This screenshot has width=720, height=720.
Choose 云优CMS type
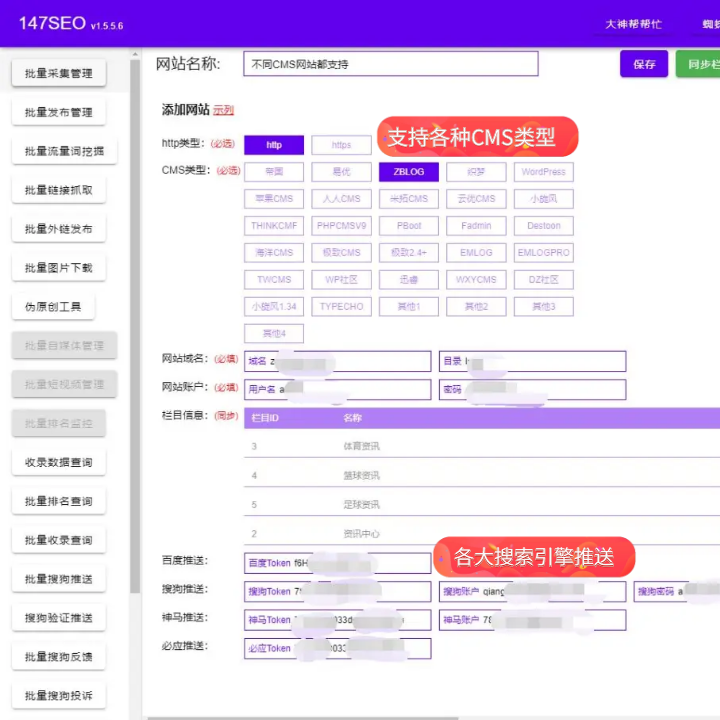point(476,199)
